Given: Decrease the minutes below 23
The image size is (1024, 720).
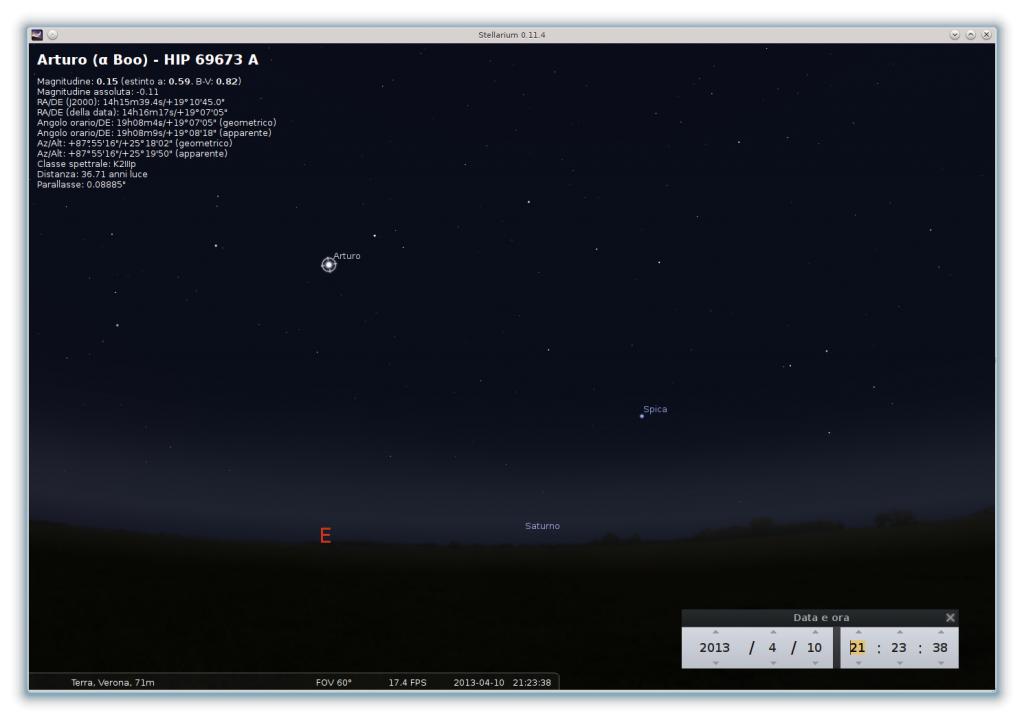Looking at the screenshot, I should 899,663.
